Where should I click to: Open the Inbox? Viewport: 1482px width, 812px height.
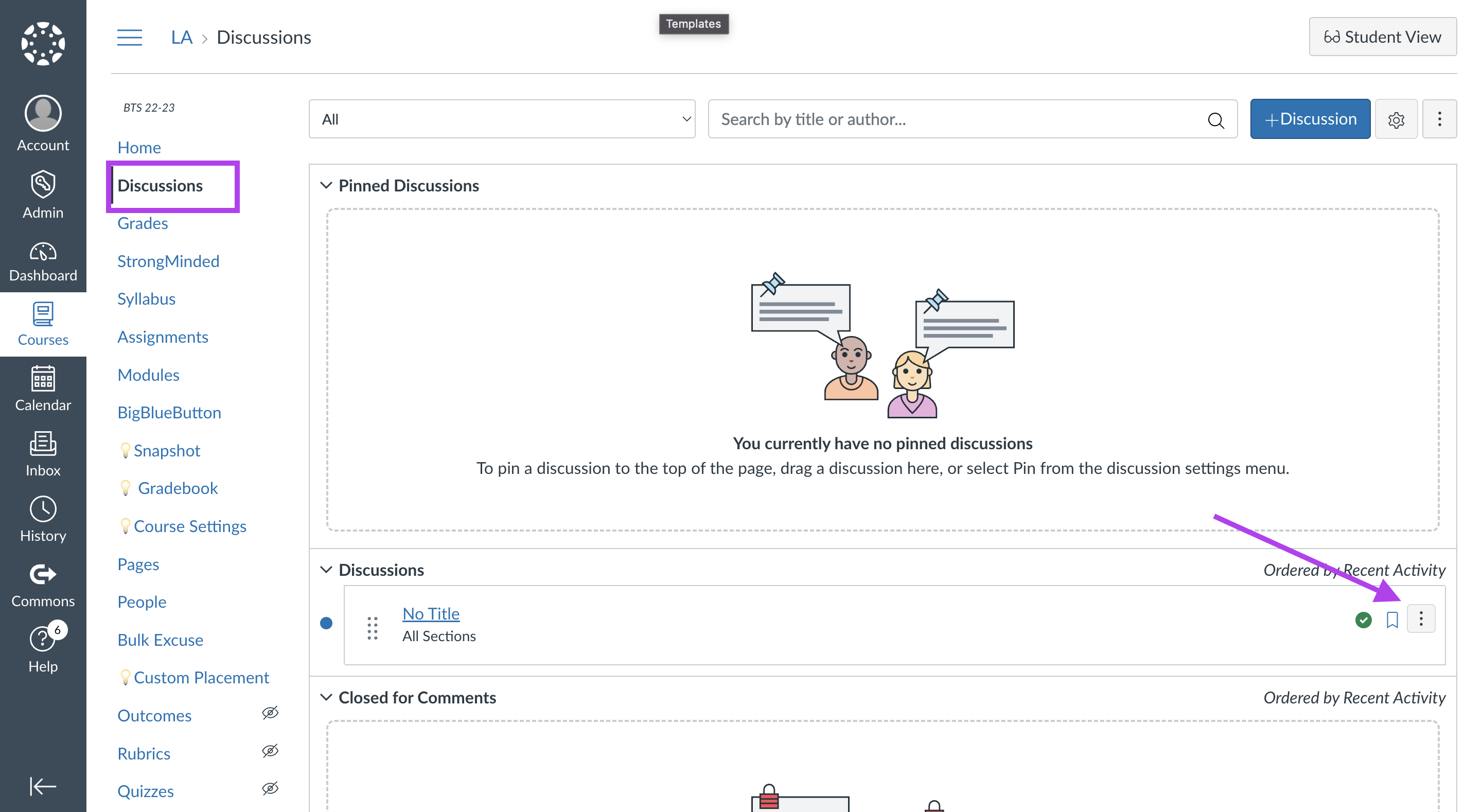43,454
